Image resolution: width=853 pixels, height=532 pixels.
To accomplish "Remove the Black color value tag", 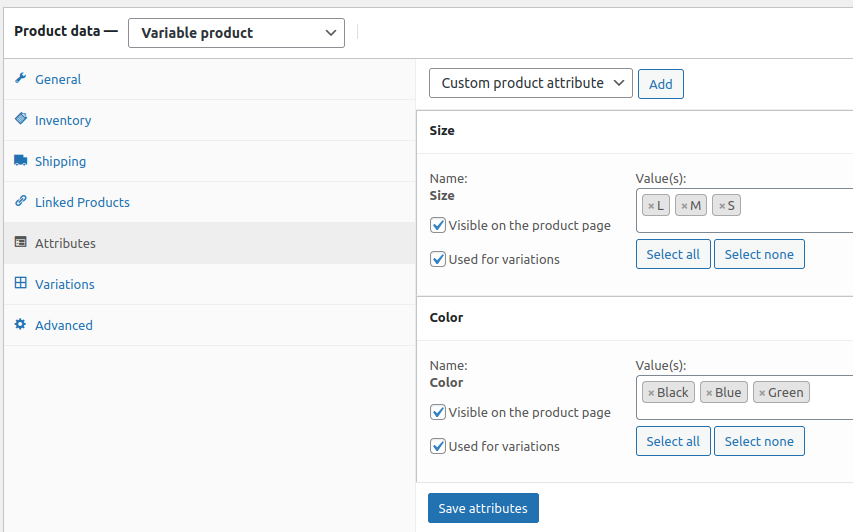I will pyautogui.click(x=651, y=393).
